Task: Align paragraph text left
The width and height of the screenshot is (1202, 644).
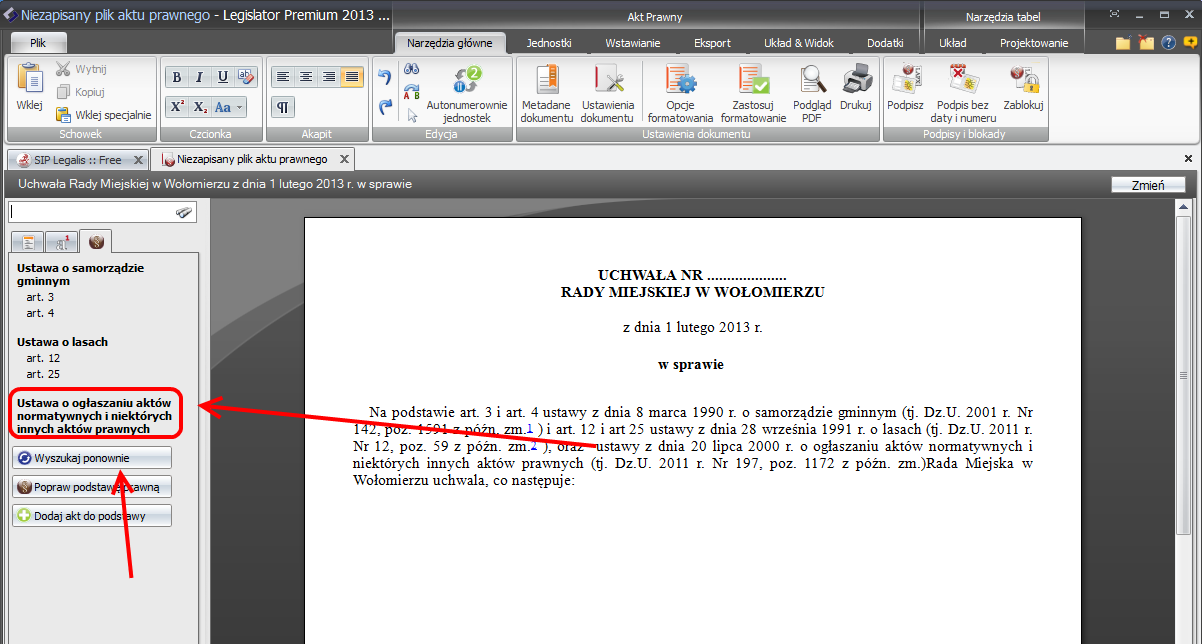Action: pyautogui.click(x=283, y=77)
